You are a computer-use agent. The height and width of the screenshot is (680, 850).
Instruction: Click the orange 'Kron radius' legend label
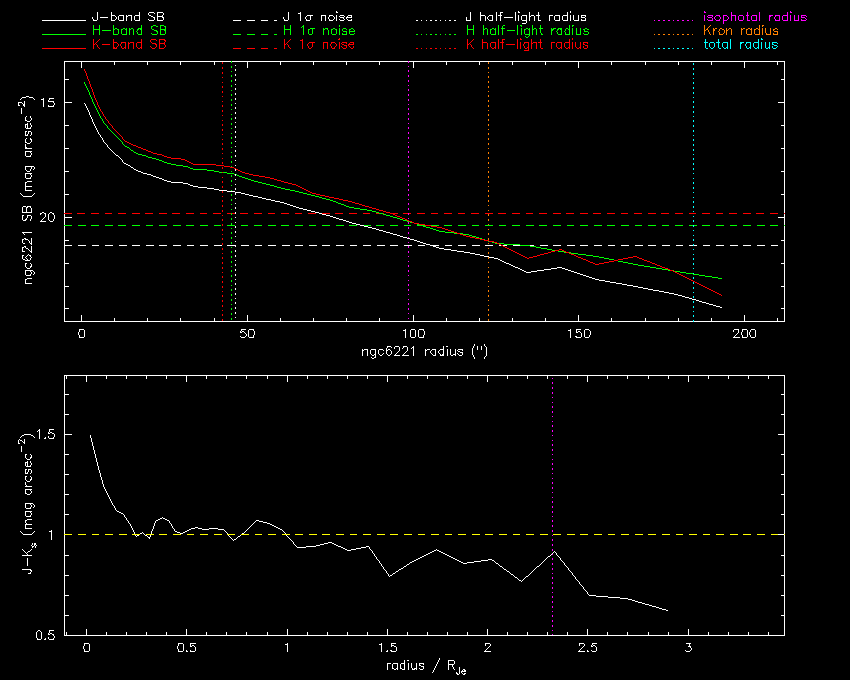tap(741, 30)
